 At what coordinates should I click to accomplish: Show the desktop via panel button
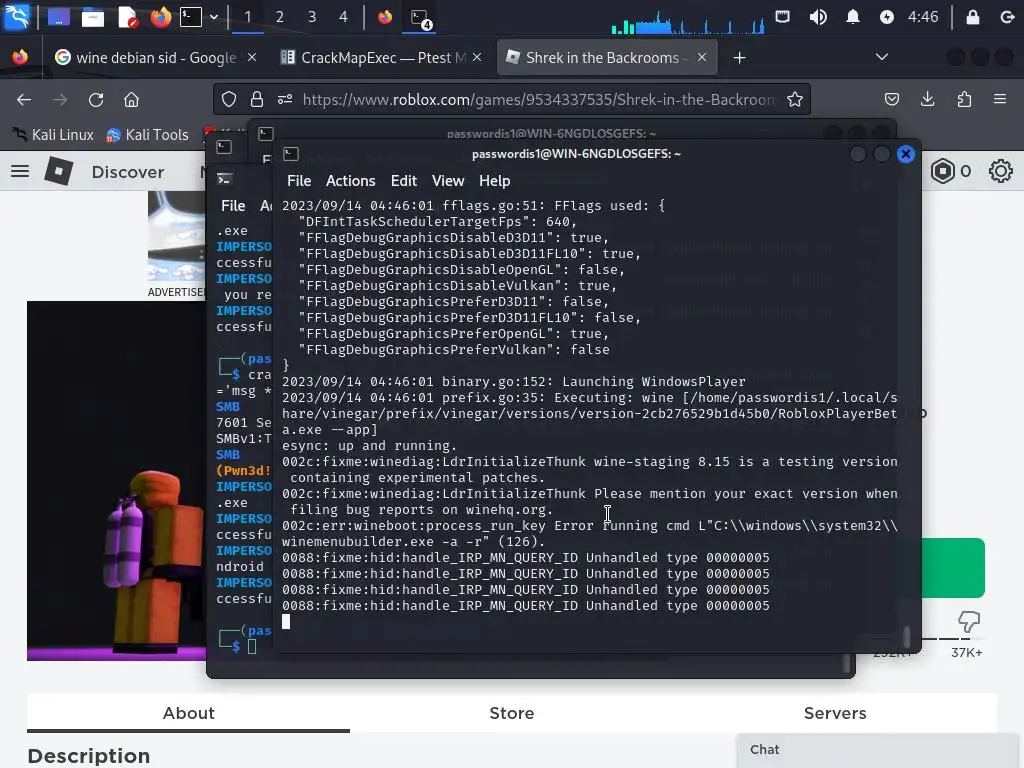coord(58,17)
